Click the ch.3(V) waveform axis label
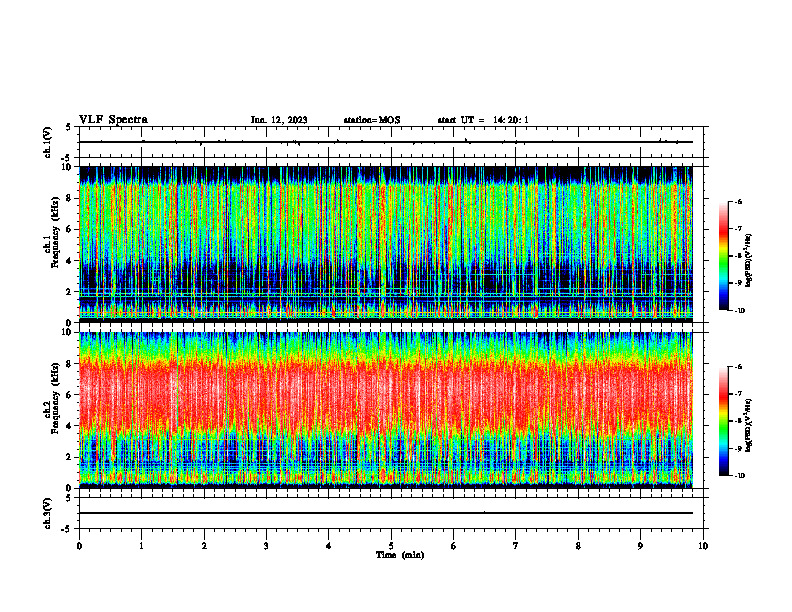 (x=47, y=513)
